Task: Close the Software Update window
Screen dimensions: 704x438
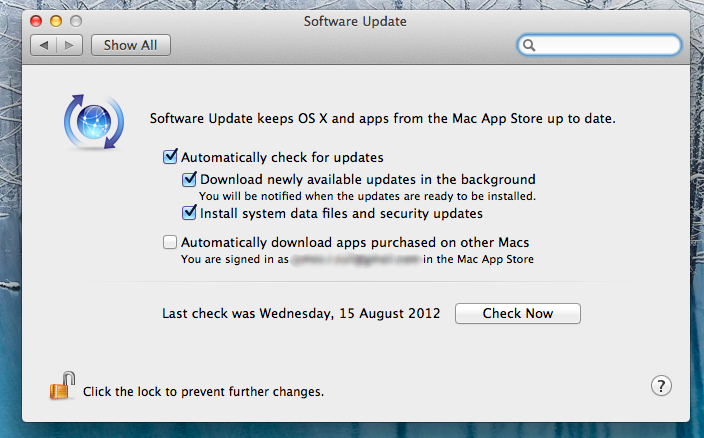Action: pyautogui.click(x=36, y=21)
